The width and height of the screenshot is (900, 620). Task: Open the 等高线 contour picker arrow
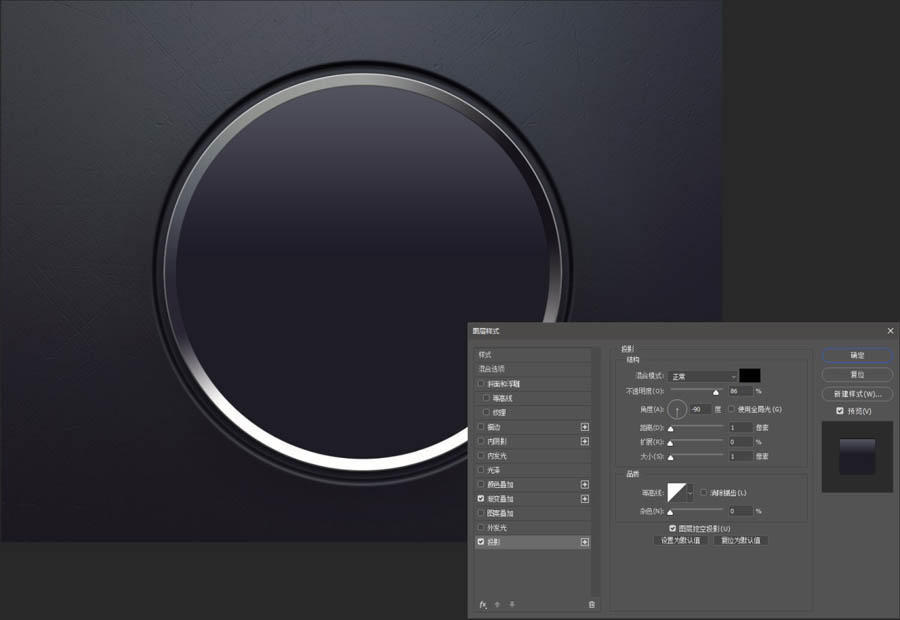690,492
